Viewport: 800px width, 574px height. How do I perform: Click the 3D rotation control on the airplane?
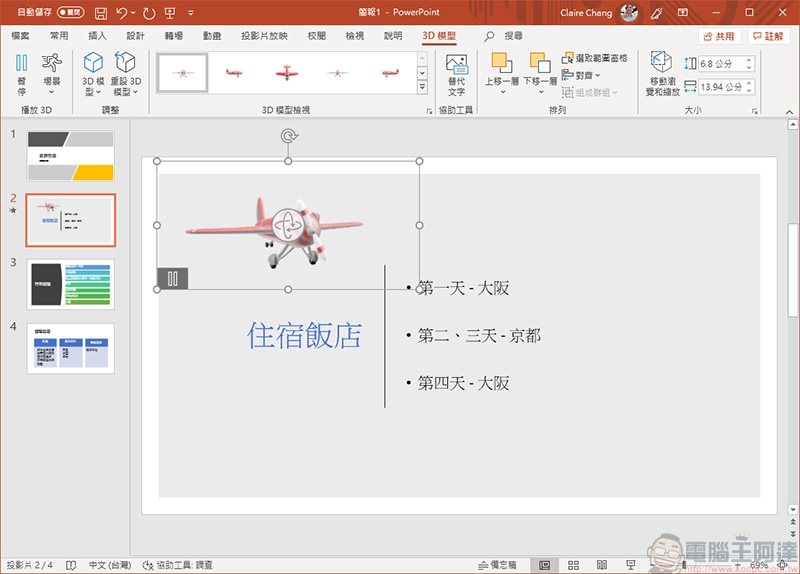pyautogui.click(x=288, y=225)
